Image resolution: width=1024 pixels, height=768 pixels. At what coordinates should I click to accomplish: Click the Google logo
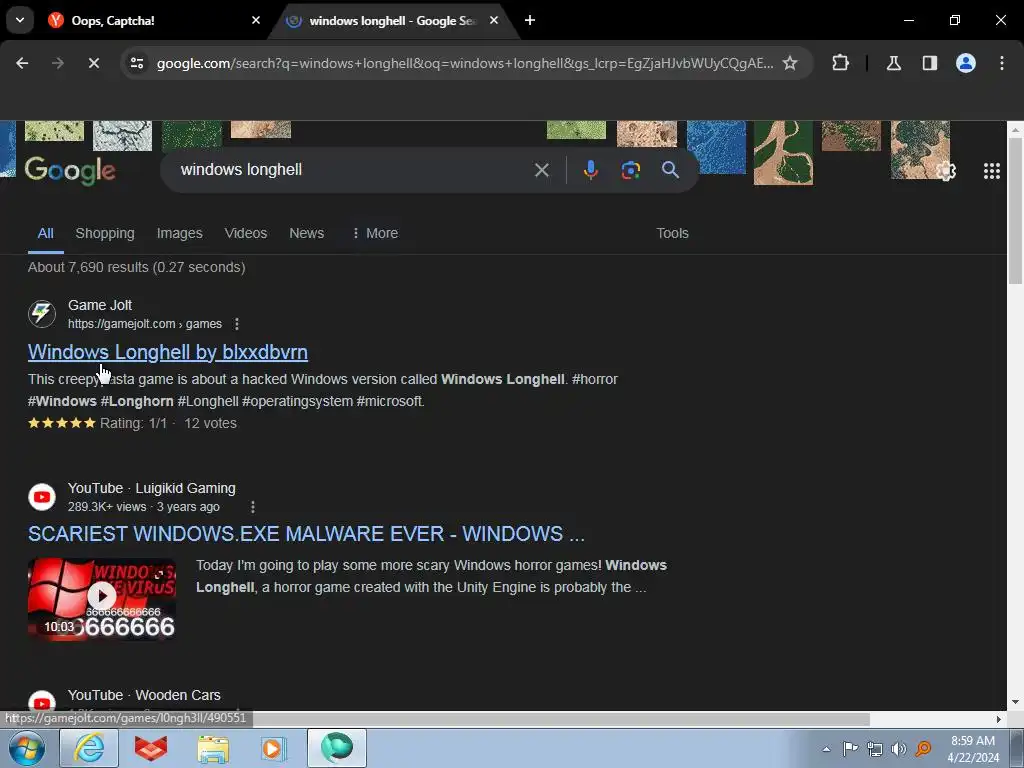click(x=70, y=171)
